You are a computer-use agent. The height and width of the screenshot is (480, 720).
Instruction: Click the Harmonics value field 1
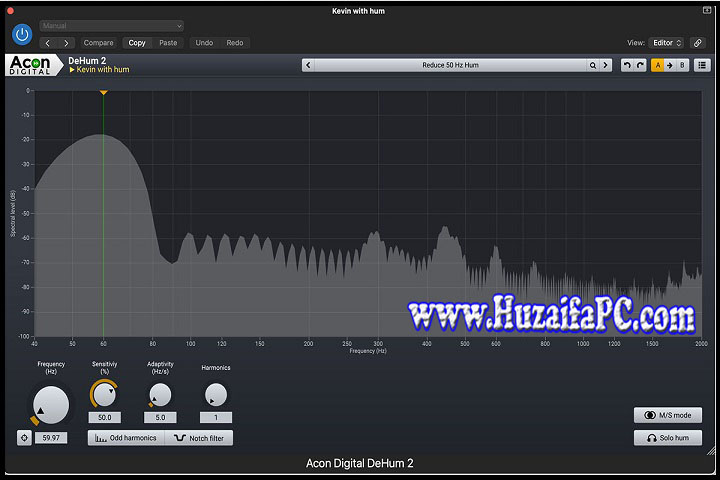pos(216,417)
